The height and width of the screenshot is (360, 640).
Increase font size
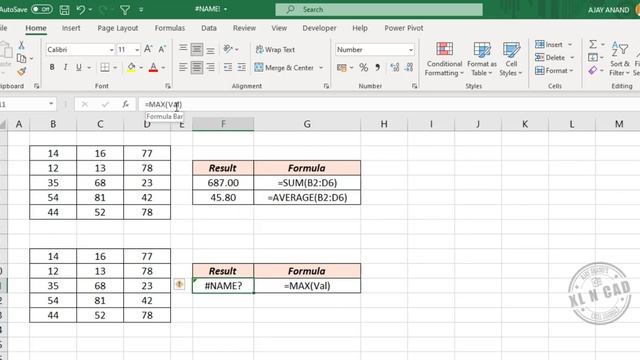pyautogui.click(x=148, y=49)
